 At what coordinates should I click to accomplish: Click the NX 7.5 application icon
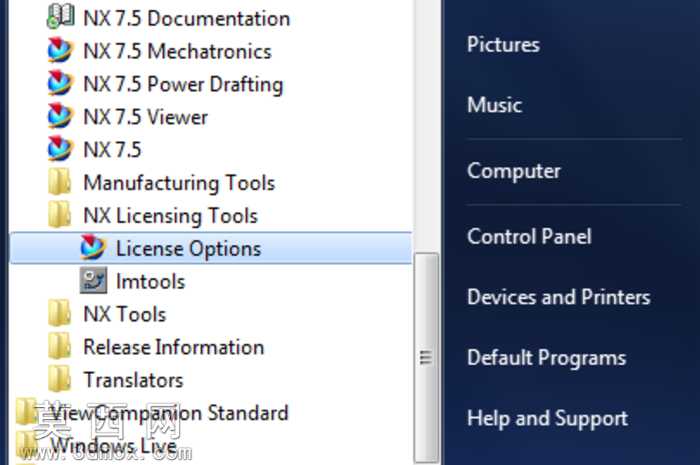click(60, 148)
